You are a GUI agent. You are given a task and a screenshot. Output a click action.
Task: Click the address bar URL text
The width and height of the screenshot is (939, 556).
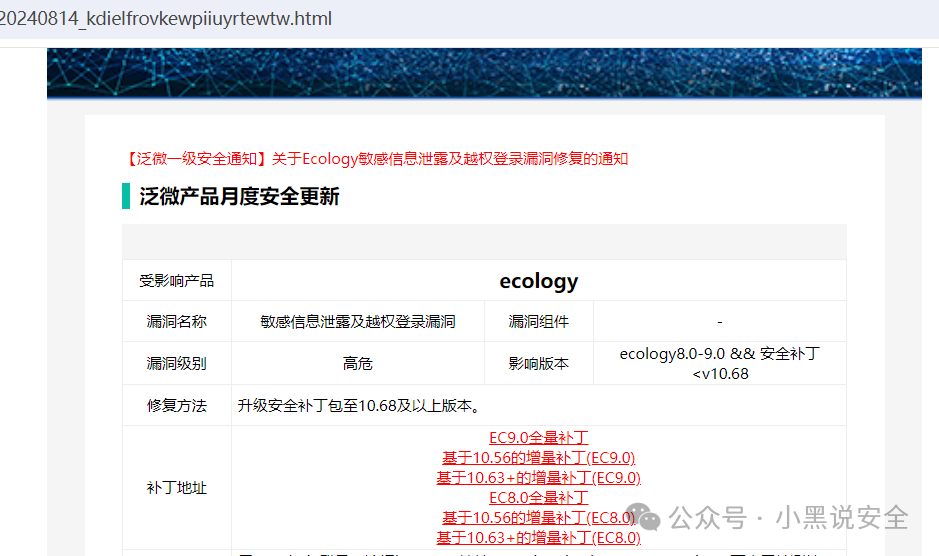(165, 19)
